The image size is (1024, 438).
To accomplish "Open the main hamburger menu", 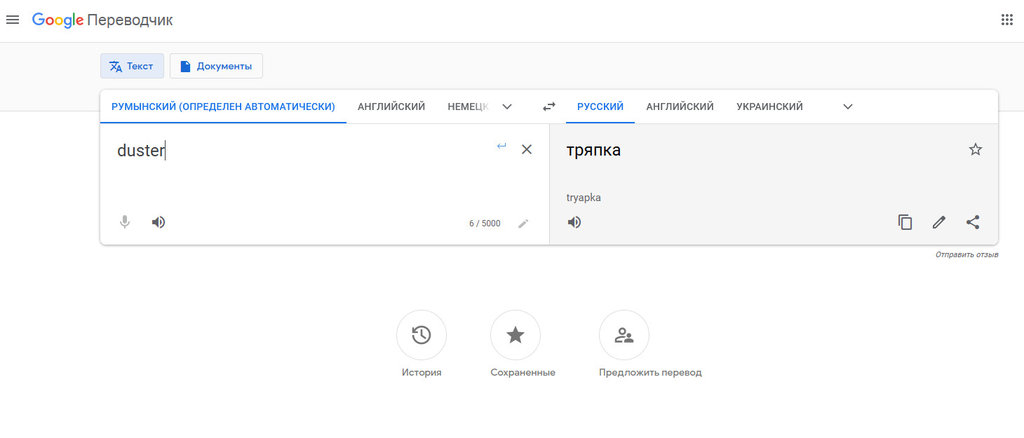I will (12, 20).
